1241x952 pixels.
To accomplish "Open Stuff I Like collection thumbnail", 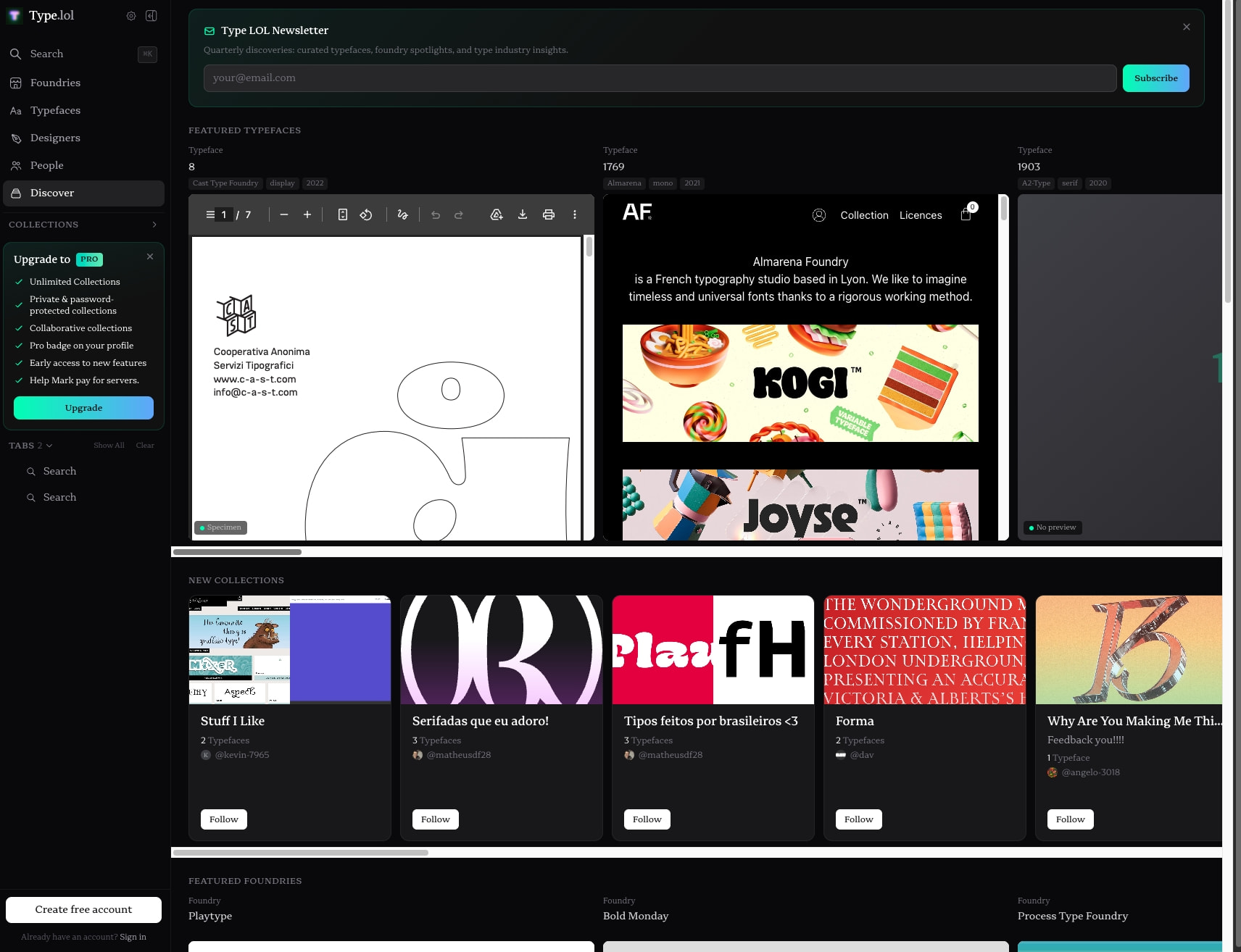I will [290, 650].
